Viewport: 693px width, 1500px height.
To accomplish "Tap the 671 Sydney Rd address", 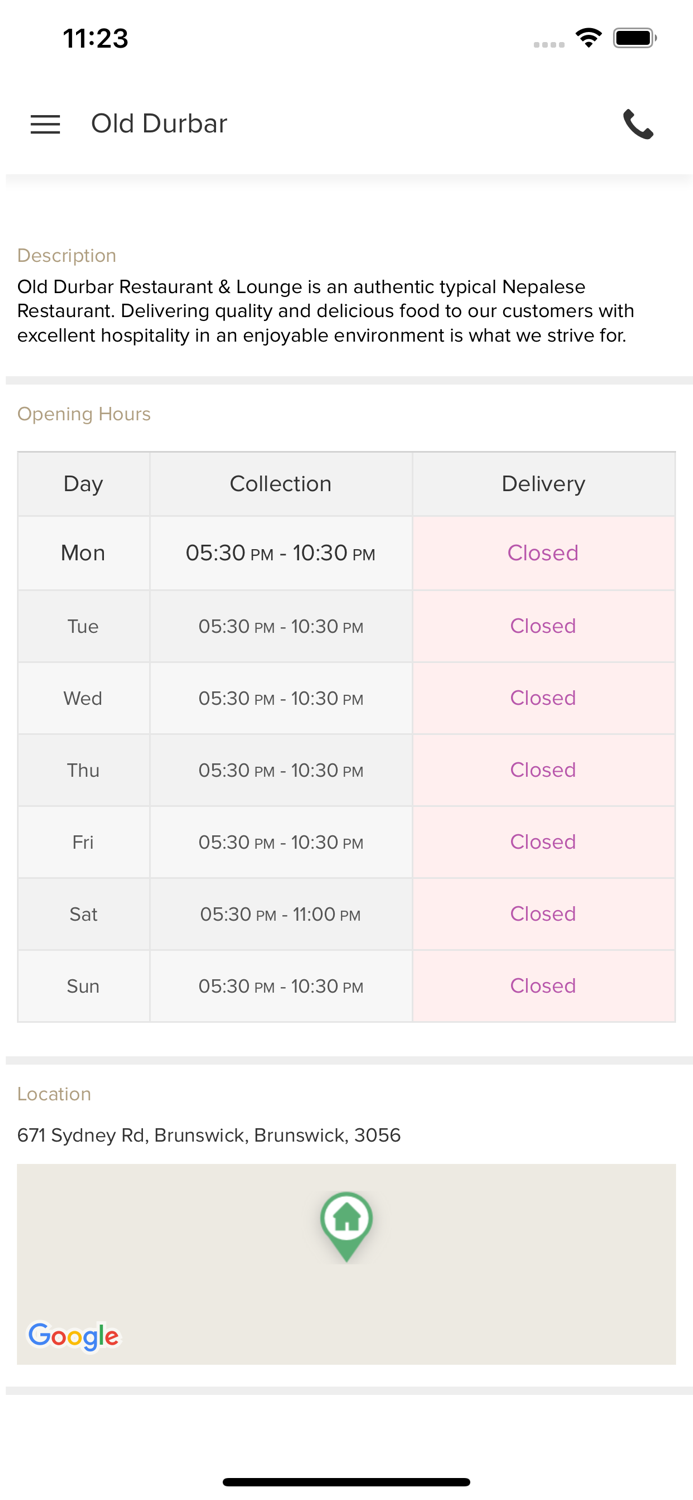I will pyautogui.click(x=209, y=1135).
